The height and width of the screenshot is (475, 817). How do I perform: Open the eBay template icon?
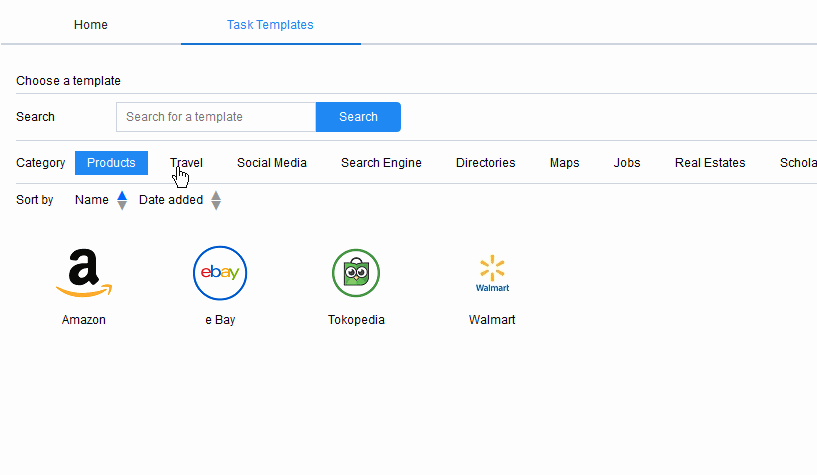point(219,273)
